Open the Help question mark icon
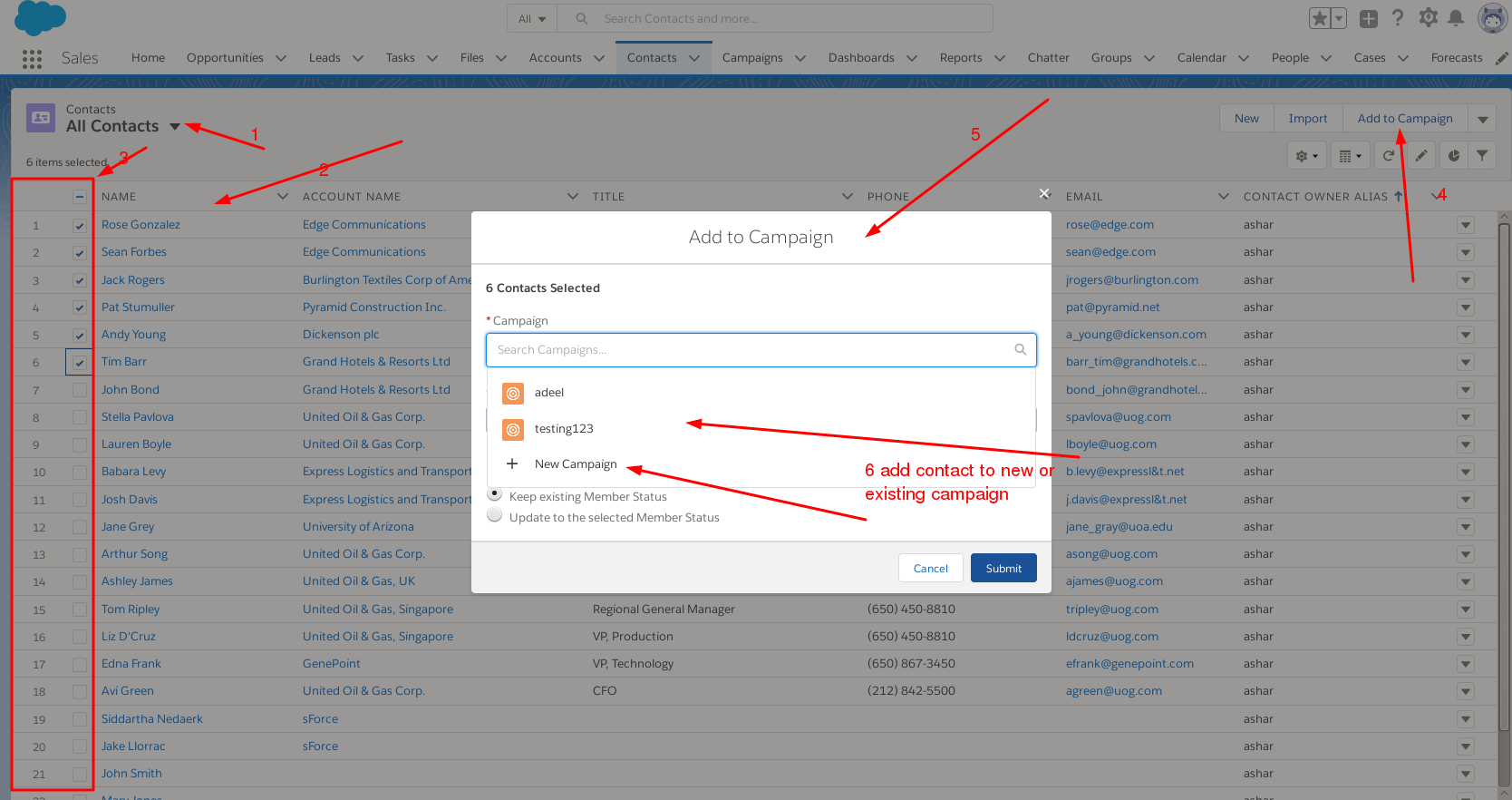 point(1398,18)
